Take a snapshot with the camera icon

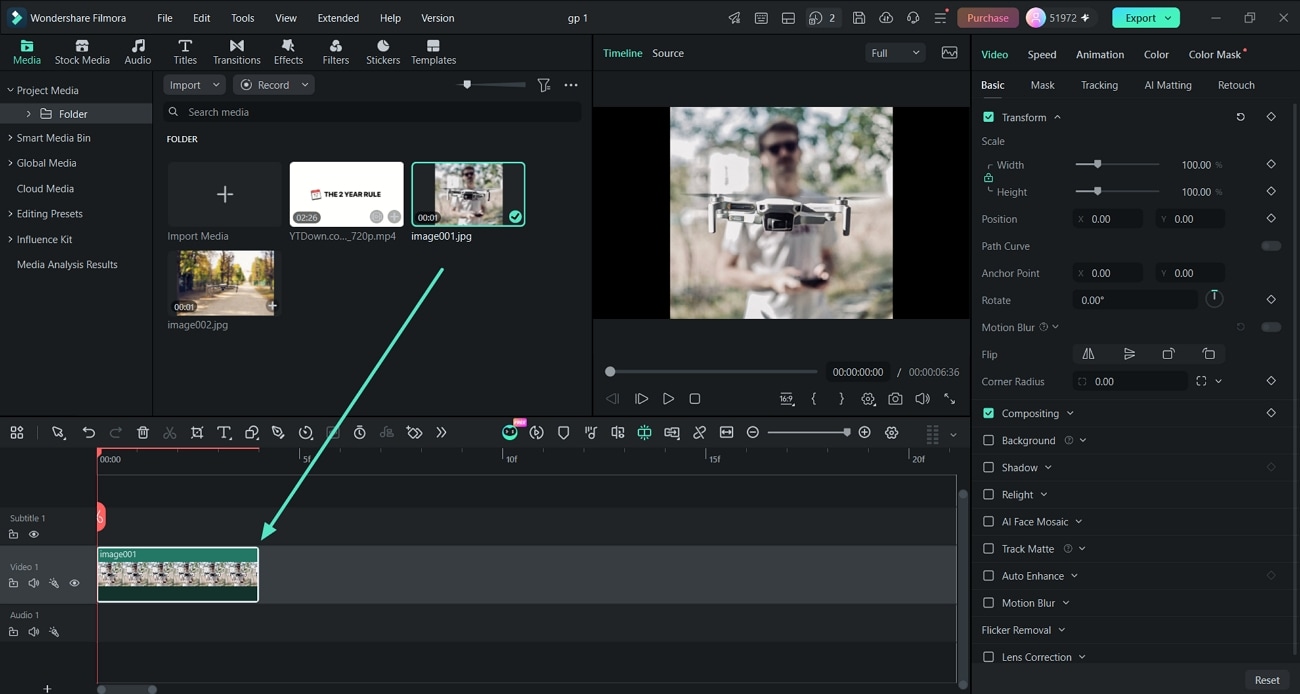895,398
